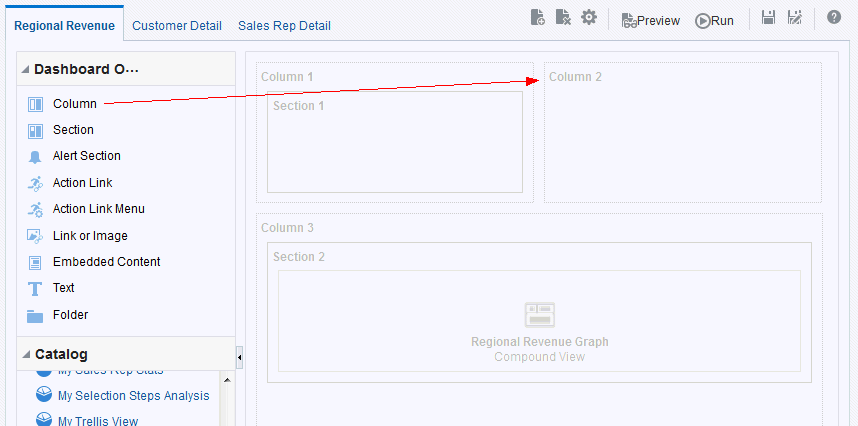Click the Save Dashboard As icon
This screenshot has height=426, width=858.
[x=795, y=18]
